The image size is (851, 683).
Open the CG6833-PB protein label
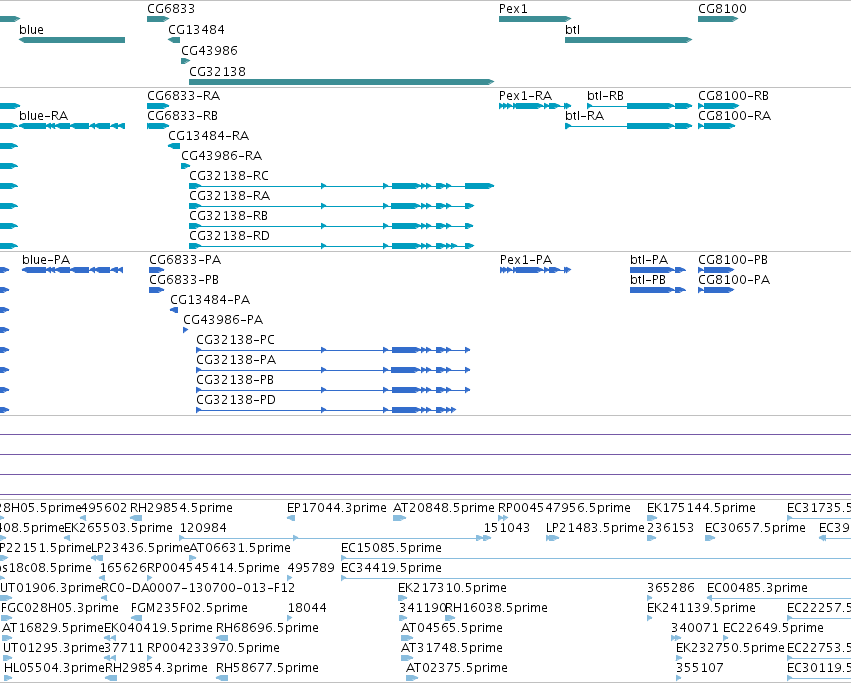coord(184,280)
